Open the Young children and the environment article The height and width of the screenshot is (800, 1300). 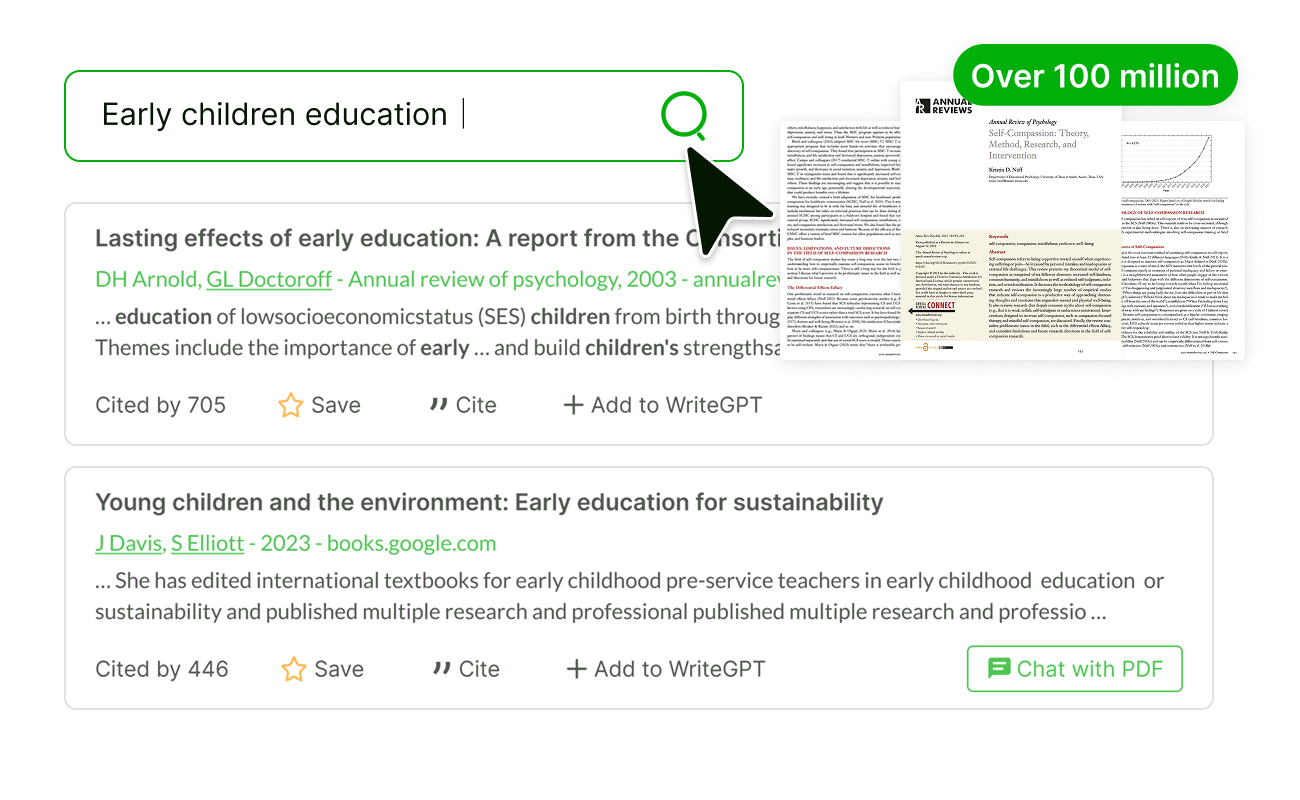pos(488,503)
